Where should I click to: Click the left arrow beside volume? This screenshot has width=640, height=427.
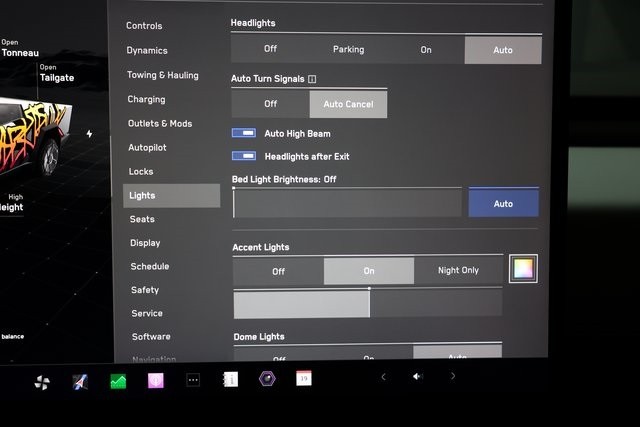tap(383, 377)
